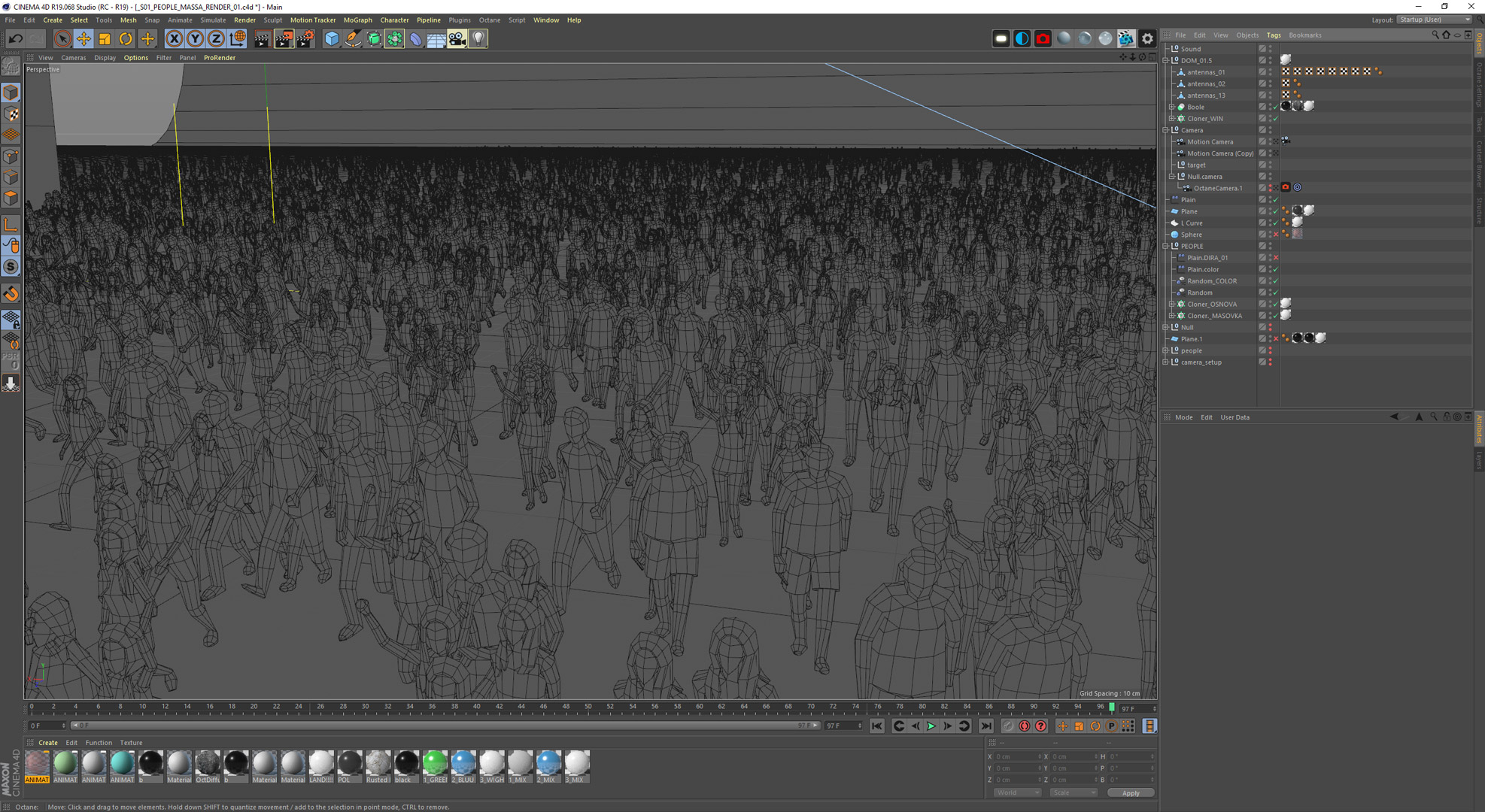Select the Move tool
Screen dimensions: 1485x812
[x=84, y=38]
